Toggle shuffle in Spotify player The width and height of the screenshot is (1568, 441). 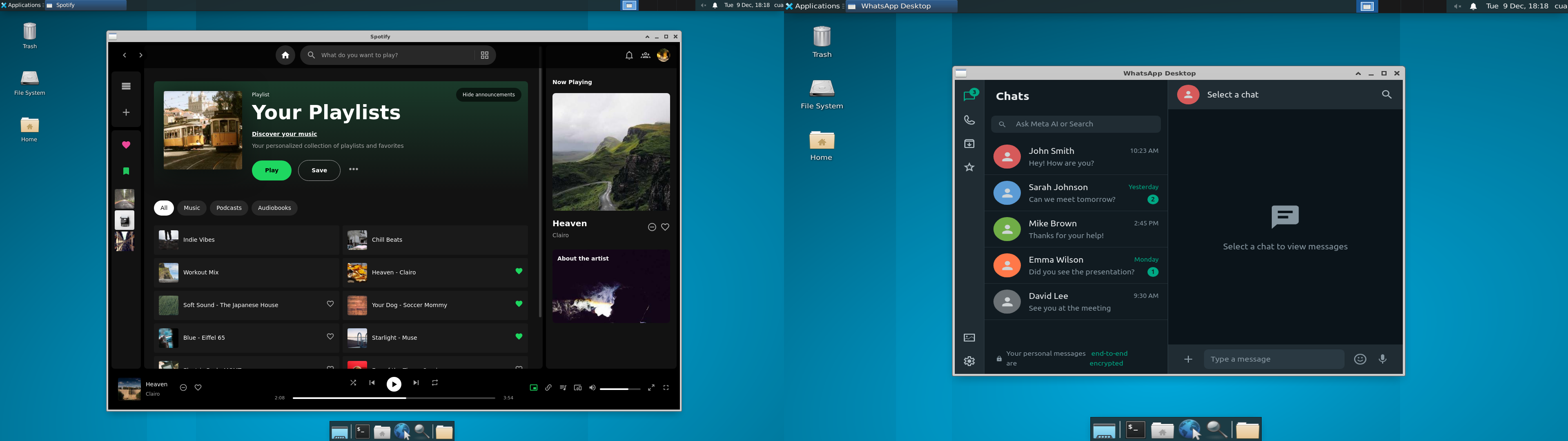(x=353, y=383)
